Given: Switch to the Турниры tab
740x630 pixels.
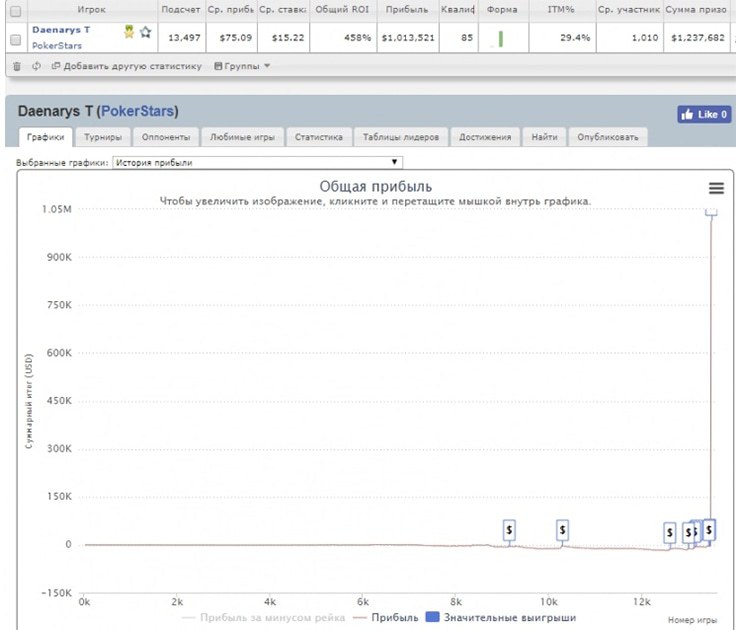Looking at the screenshot, I should coord(104,137).
